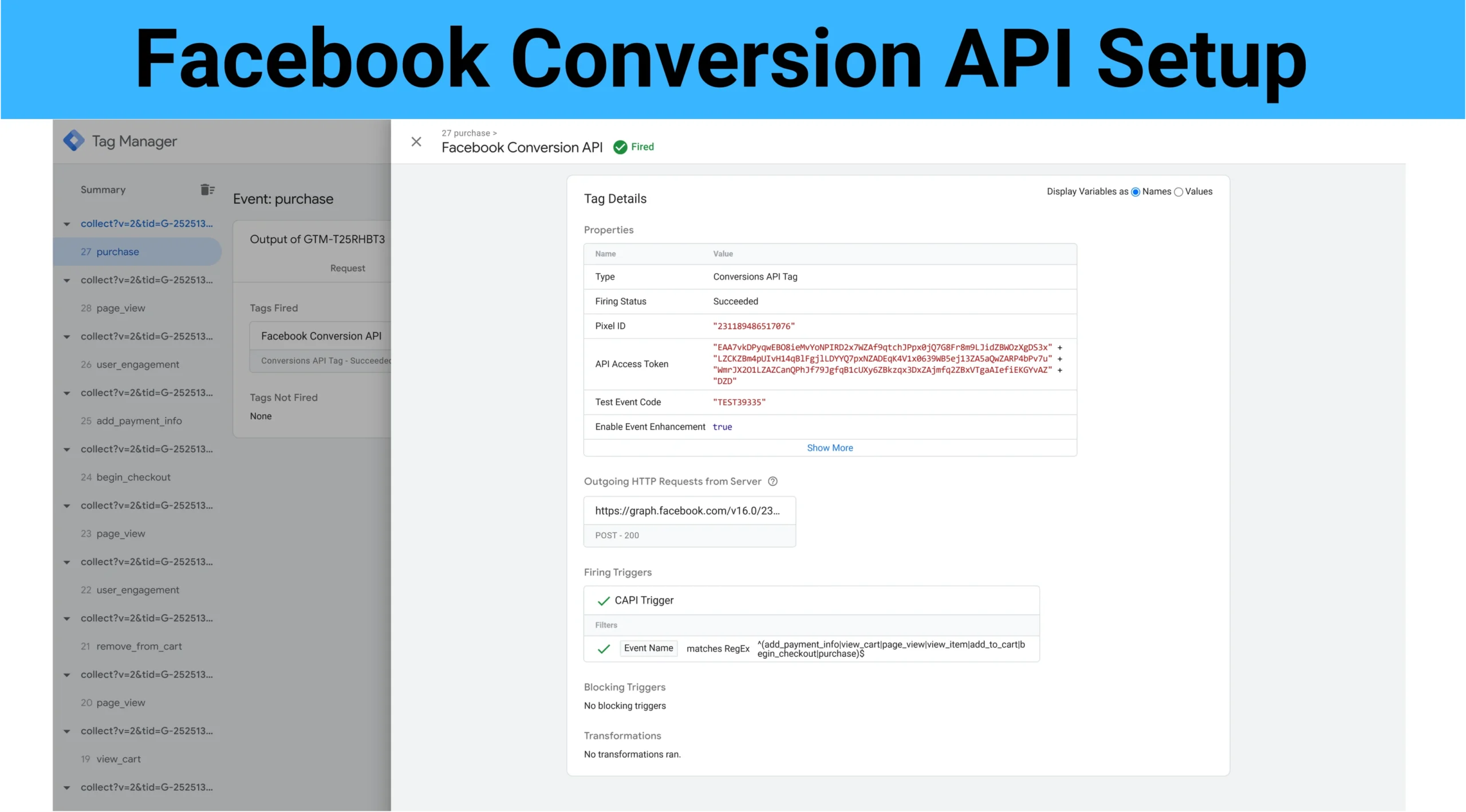Collapse the collect request above 28 page_view
1466x812 pixels.
click(x=67, y=280)
